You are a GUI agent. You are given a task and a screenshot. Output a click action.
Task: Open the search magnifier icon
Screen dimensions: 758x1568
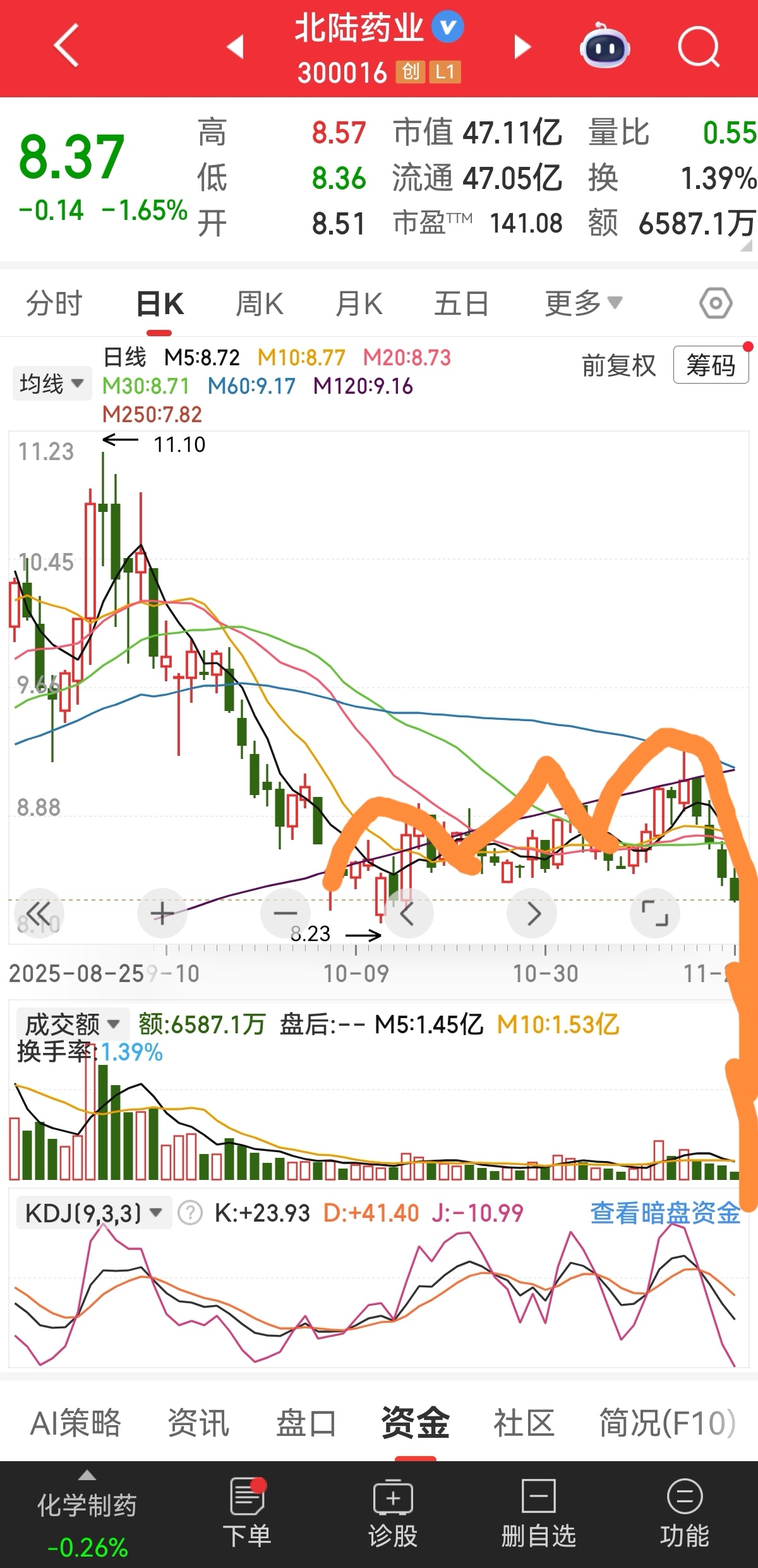click(699, 47)
